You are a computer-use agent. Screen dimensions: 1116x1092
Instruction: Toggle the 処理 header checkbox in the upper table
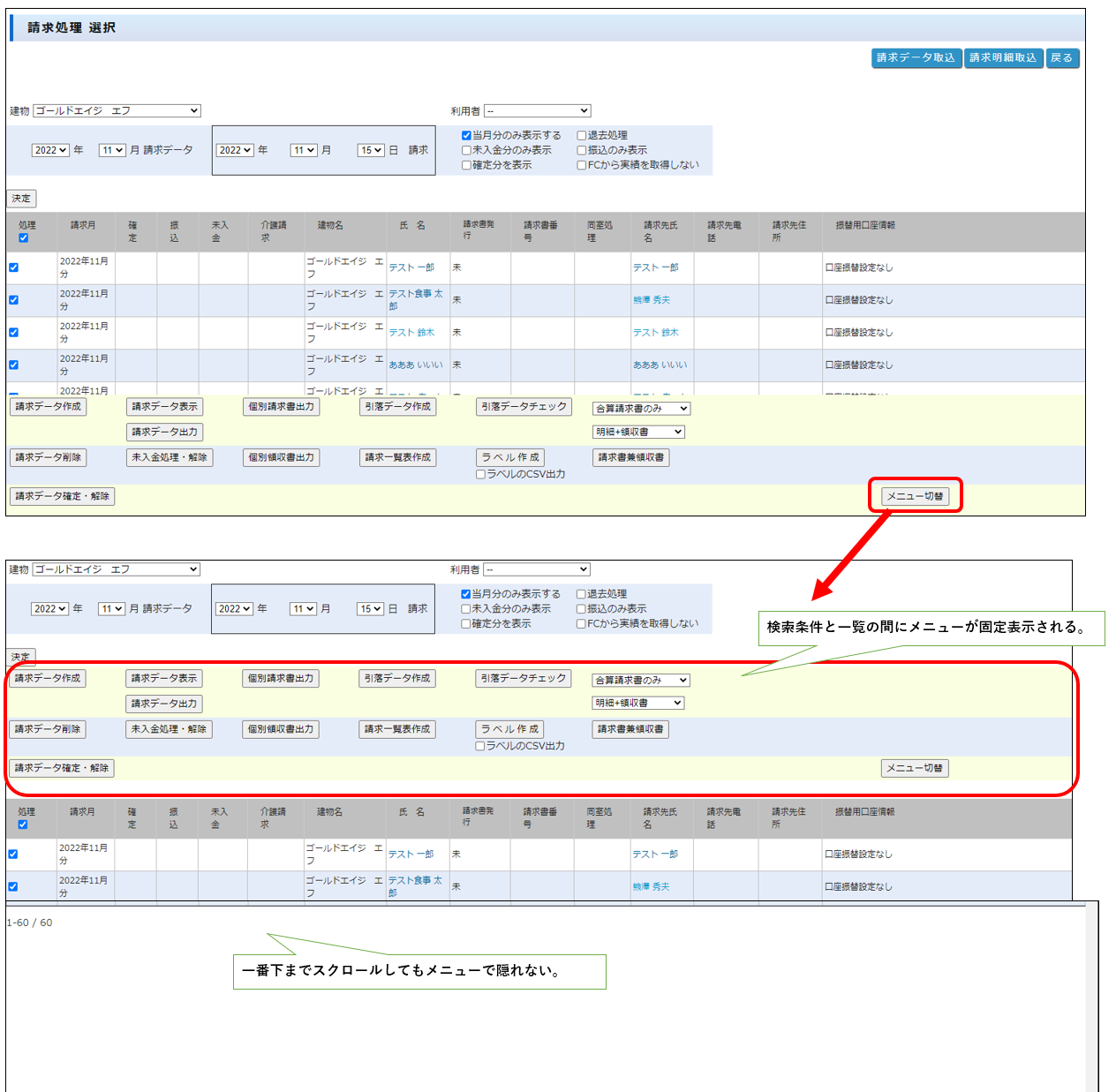tap(24, 238)
